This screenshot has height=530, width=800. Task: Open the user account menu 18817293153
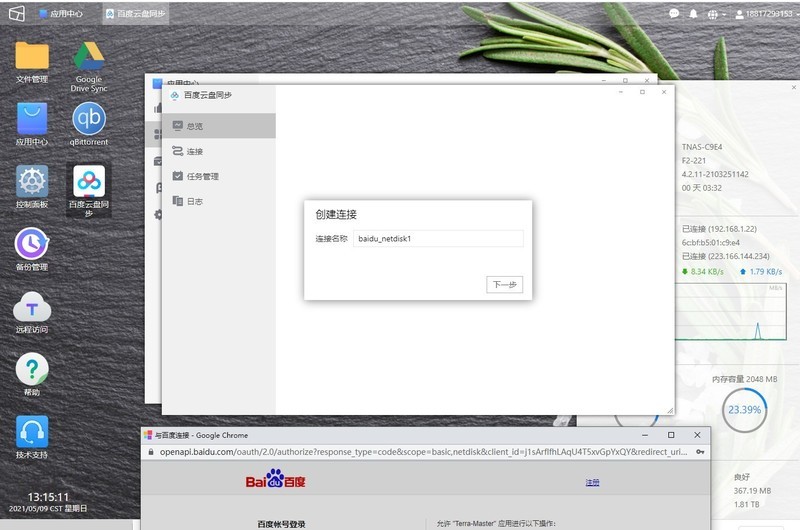[767, 14]
